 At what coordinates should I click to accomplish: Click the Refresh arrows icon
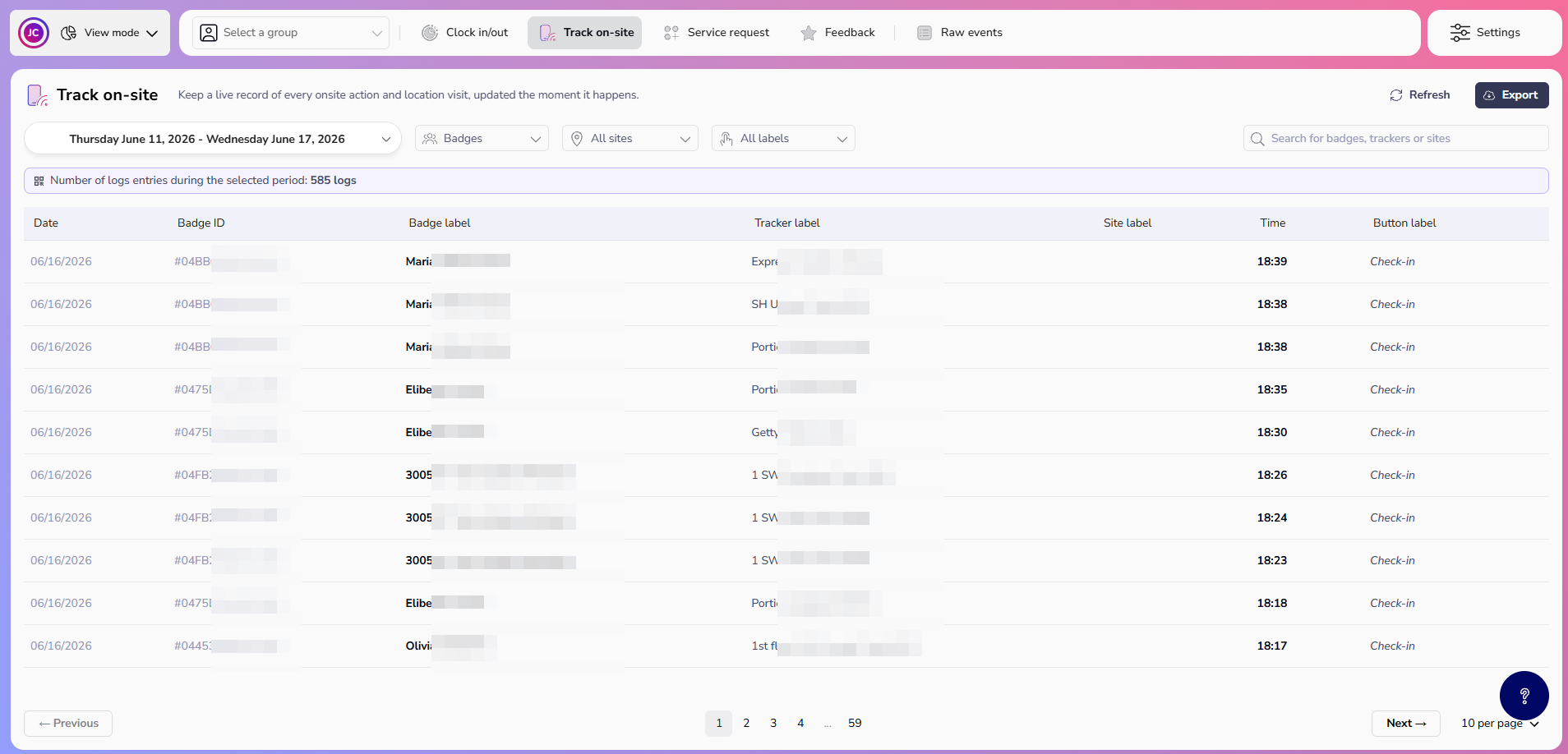(x=1396, y=95)
